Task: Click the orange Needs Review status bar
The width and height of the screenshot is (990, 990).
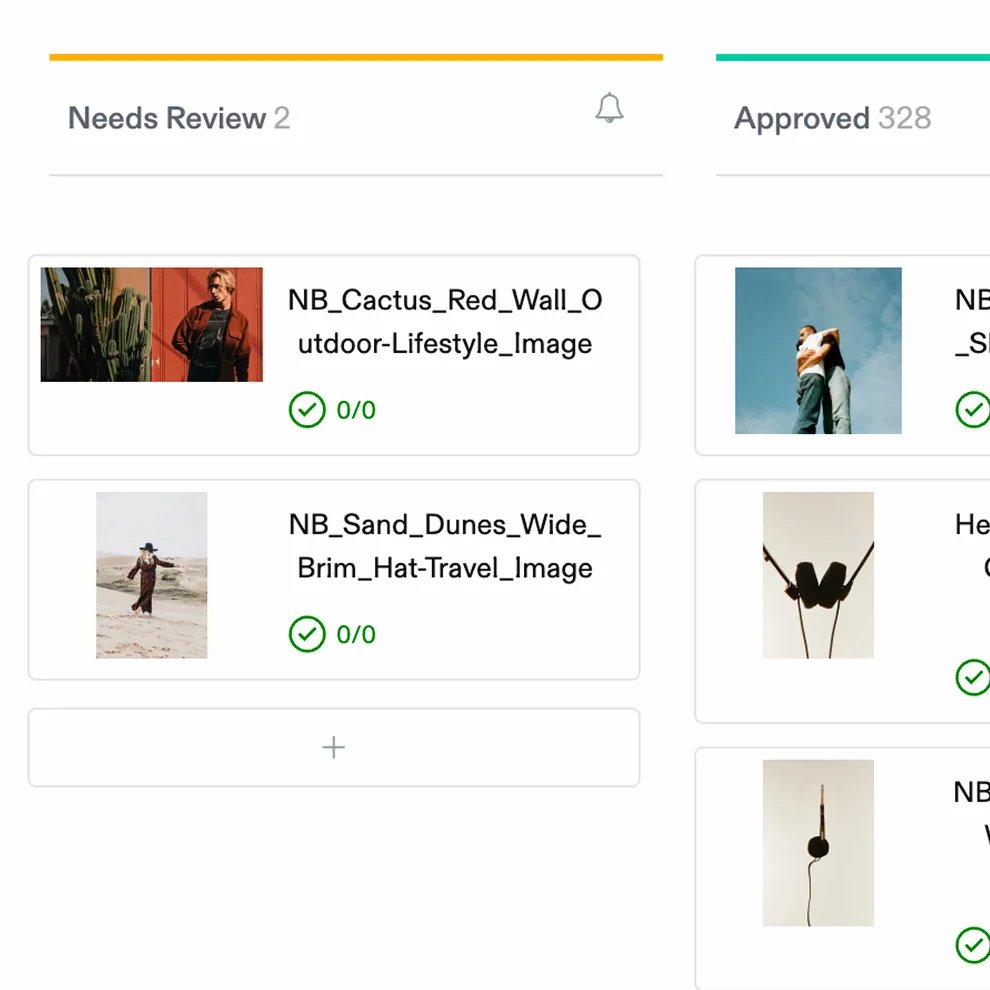Action: point(356,57)
